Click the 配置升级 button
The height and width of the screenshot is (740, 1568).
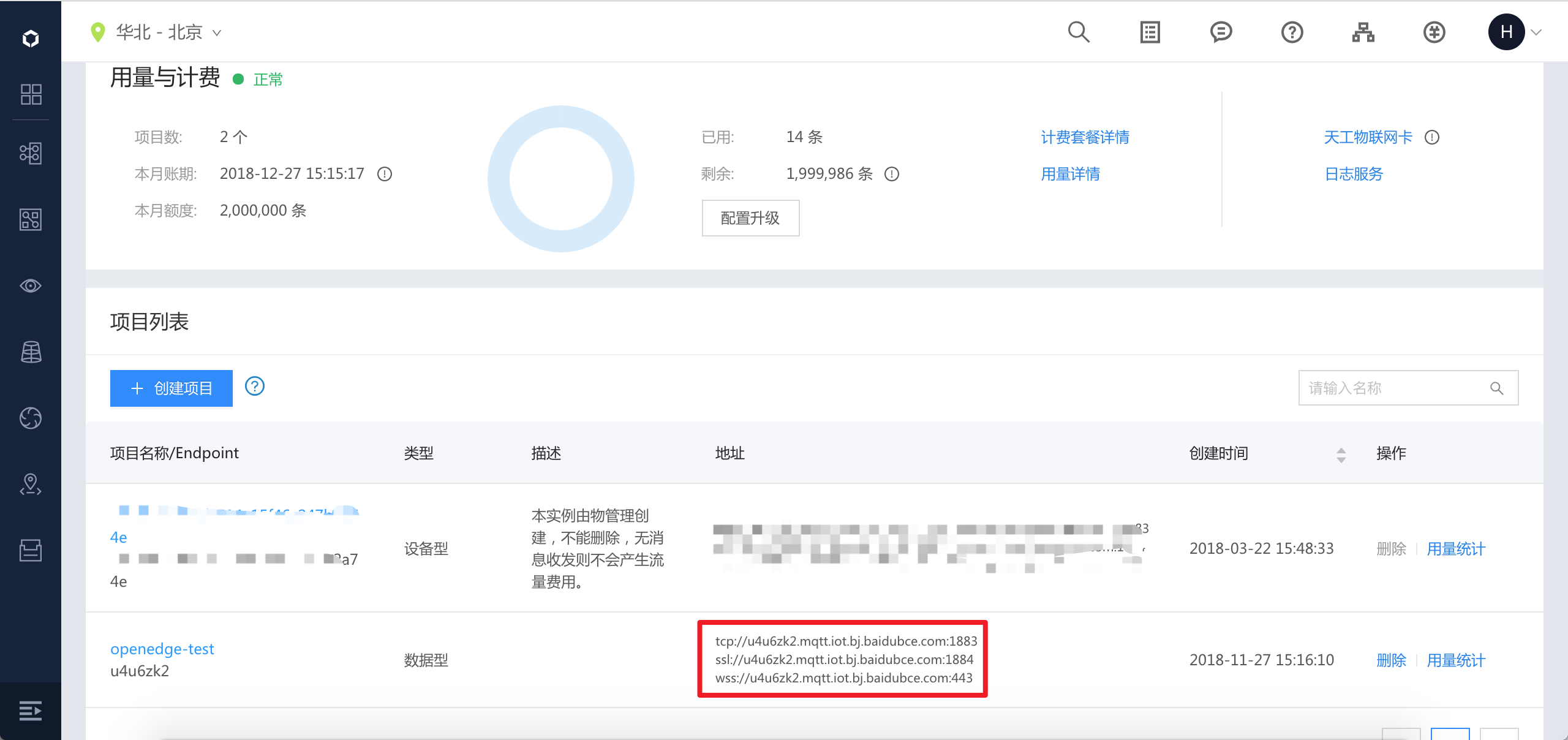[x=750, y=218]
